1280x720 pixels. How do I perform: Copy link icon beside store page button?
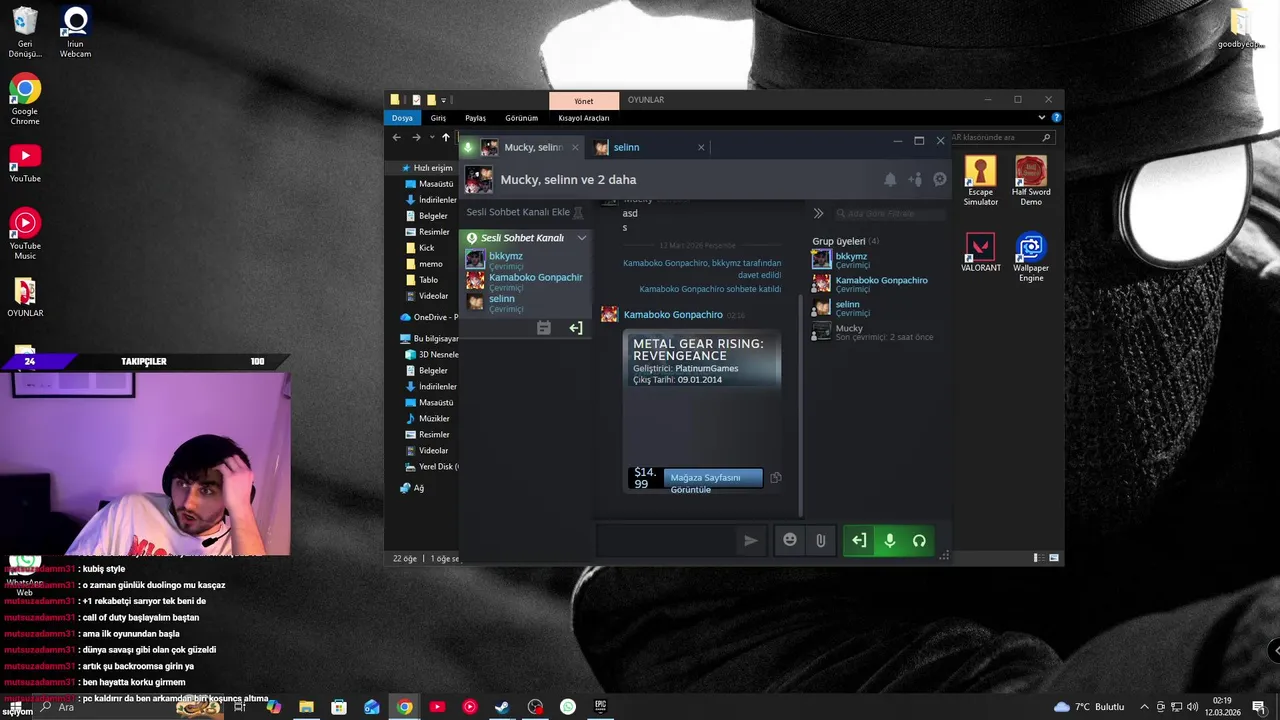[x=775, y=478]
